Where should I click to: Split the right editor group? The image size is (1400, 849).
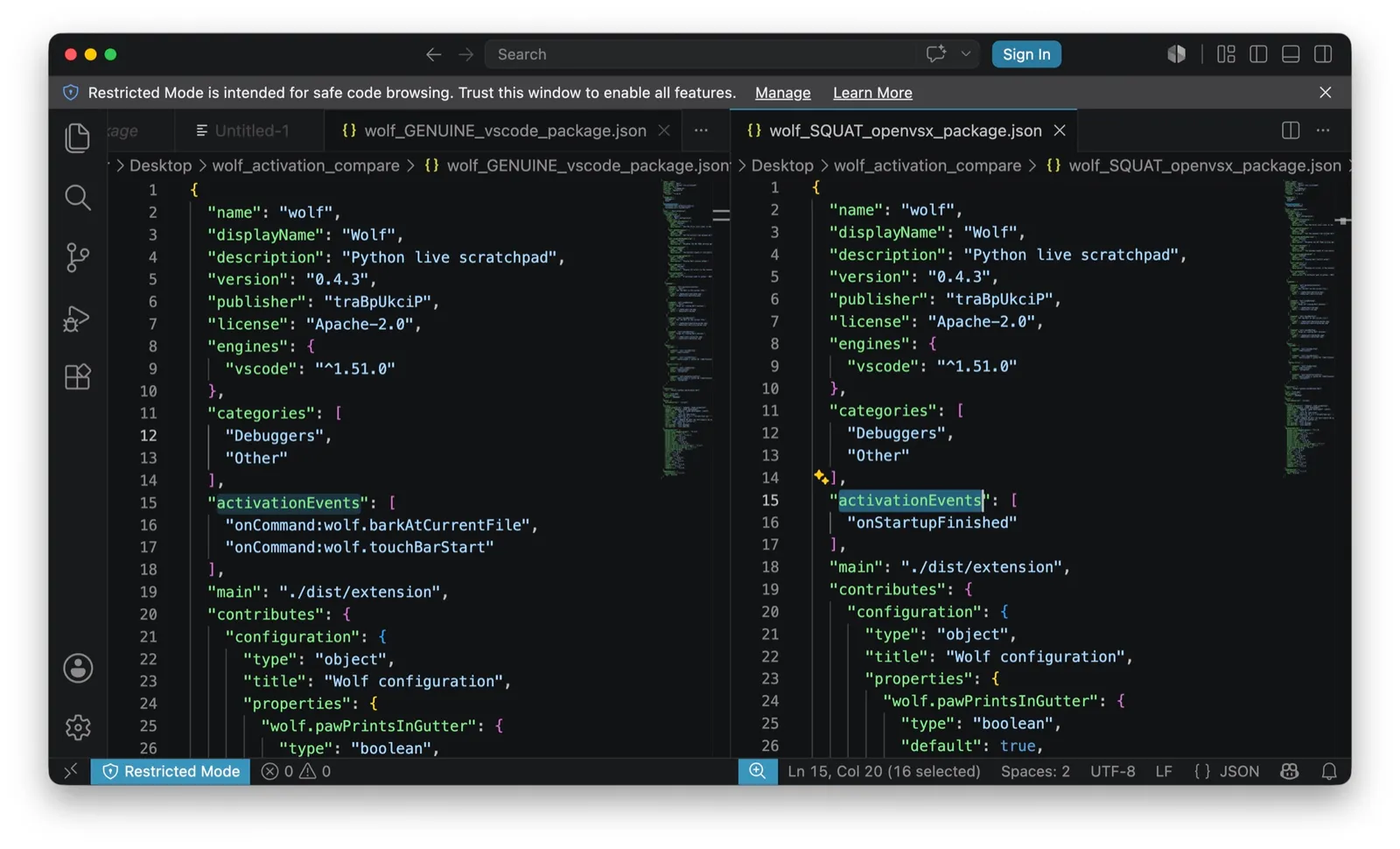pos(1291,130)
